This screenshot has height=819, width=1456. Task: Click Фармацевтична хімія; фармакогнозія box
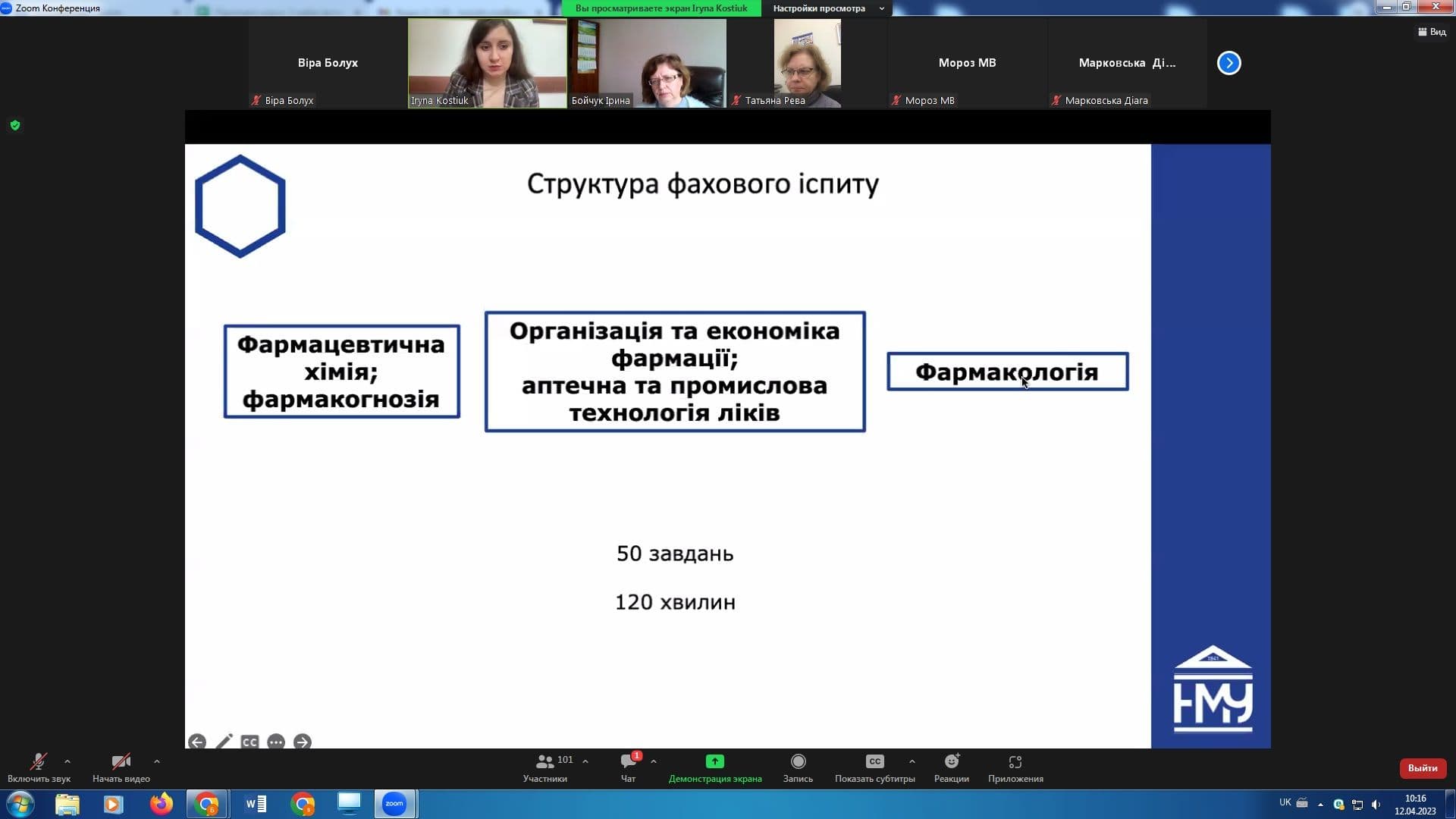341,372
